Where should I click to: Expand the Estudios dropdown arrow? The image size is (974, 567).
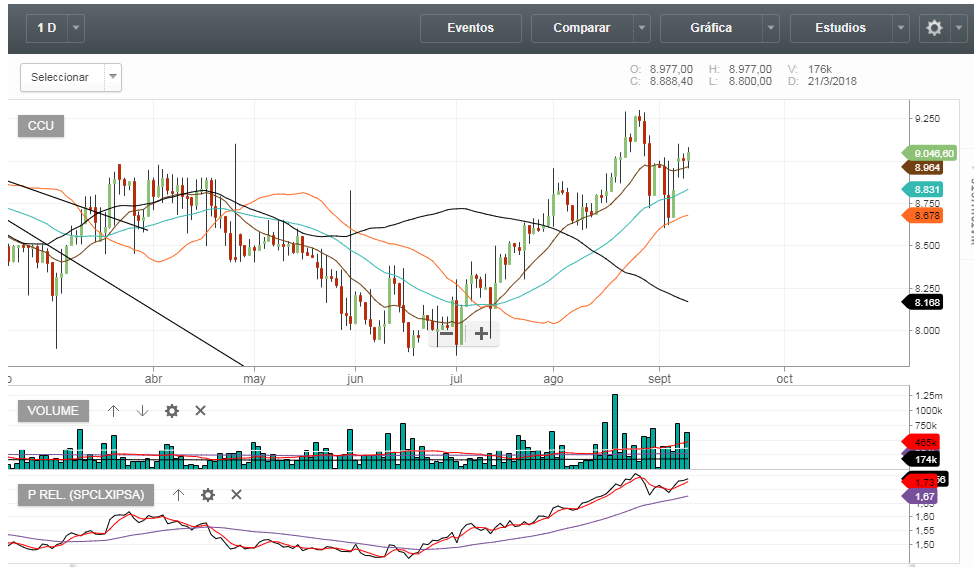pyautogui.click(x=901, y=28)
